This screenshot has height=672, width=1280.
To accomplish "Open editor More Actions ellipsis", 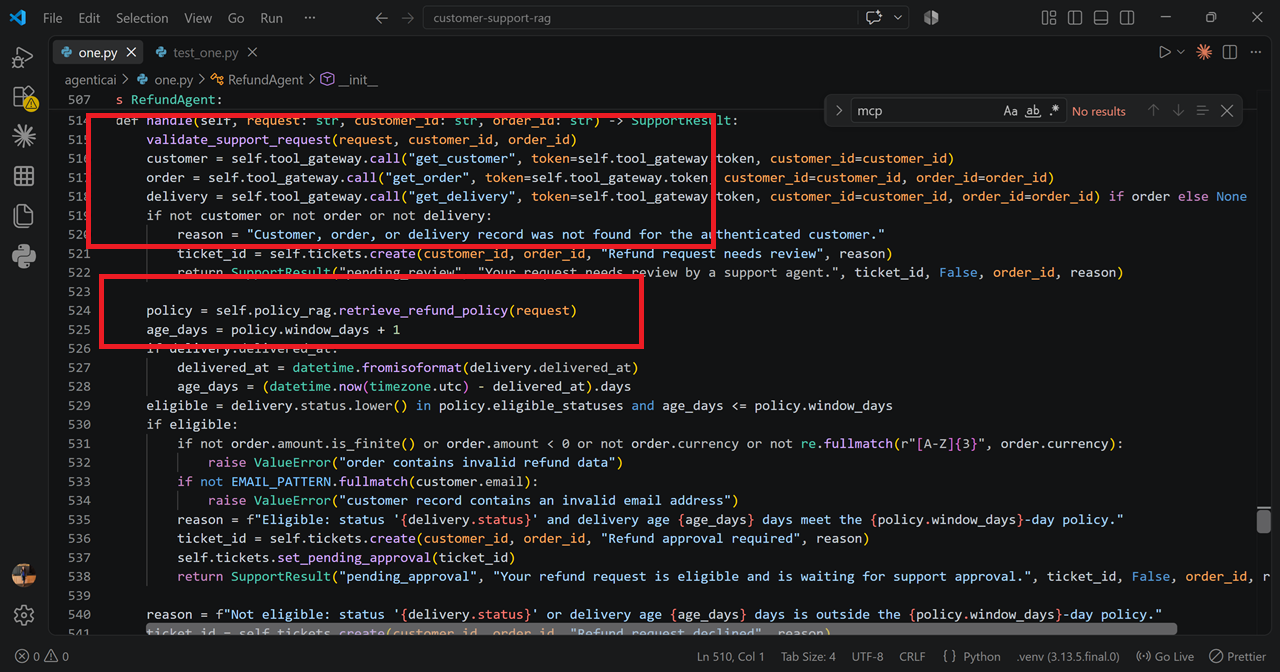I will (1256, 52).
